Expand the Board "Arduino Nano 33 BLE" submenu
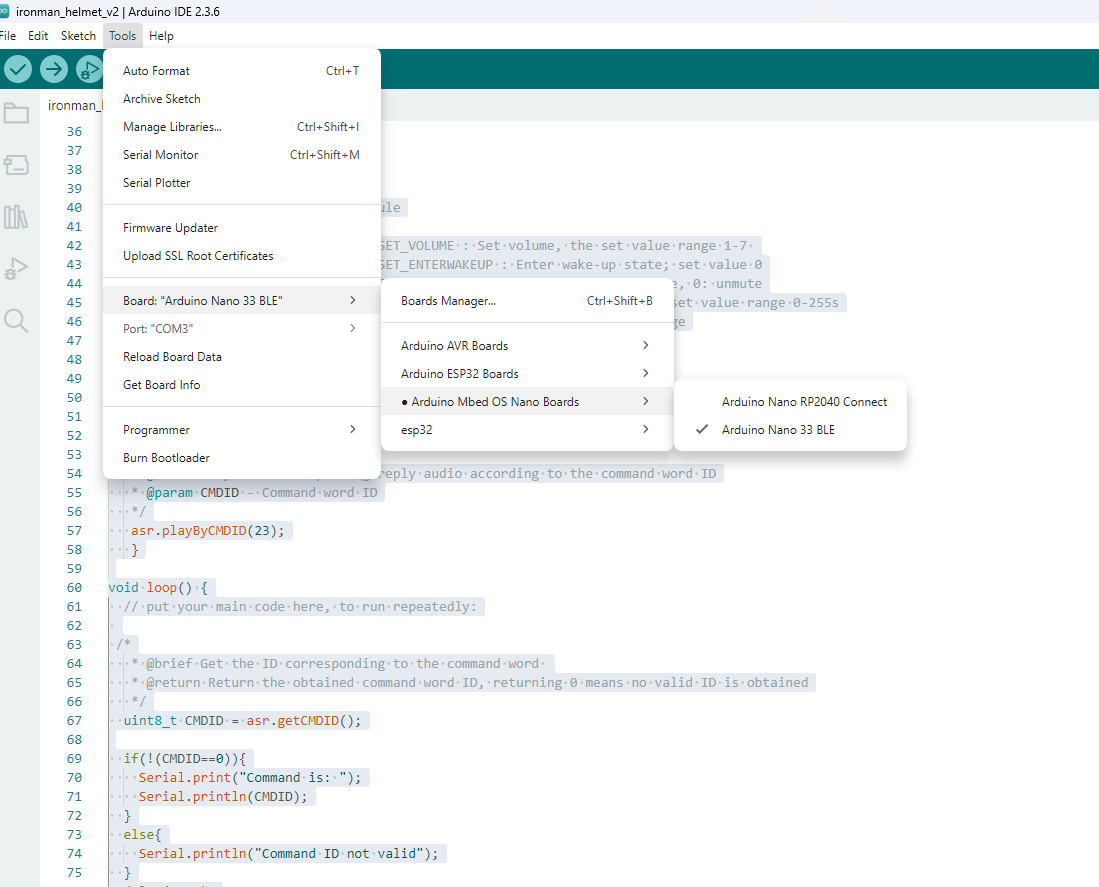The height and width of the screenshot is (887, 1099). (x=242, y=301)
